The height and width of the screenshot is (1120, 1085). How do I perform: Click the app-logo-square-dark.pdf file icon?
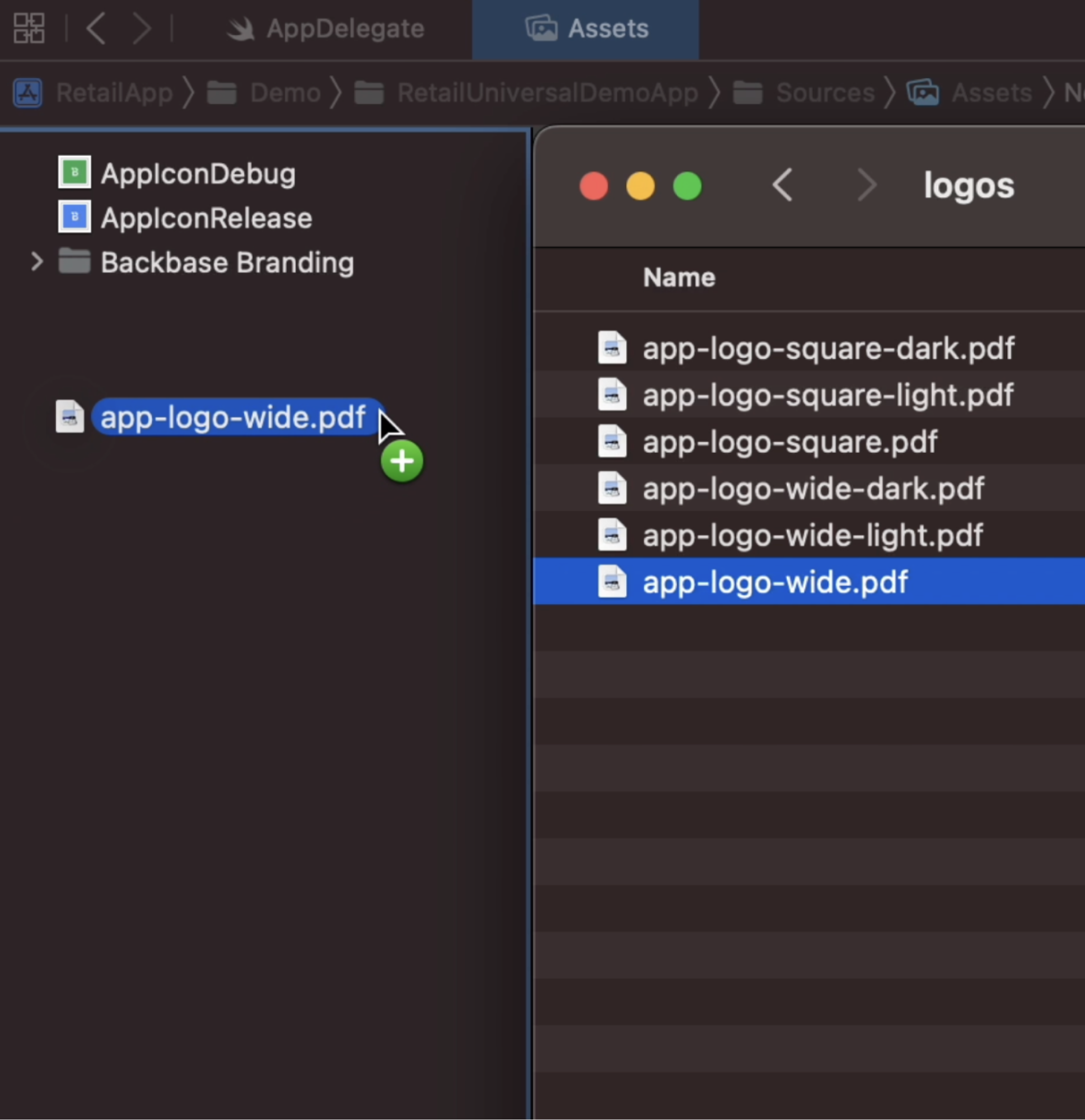(x=613, y=348)
